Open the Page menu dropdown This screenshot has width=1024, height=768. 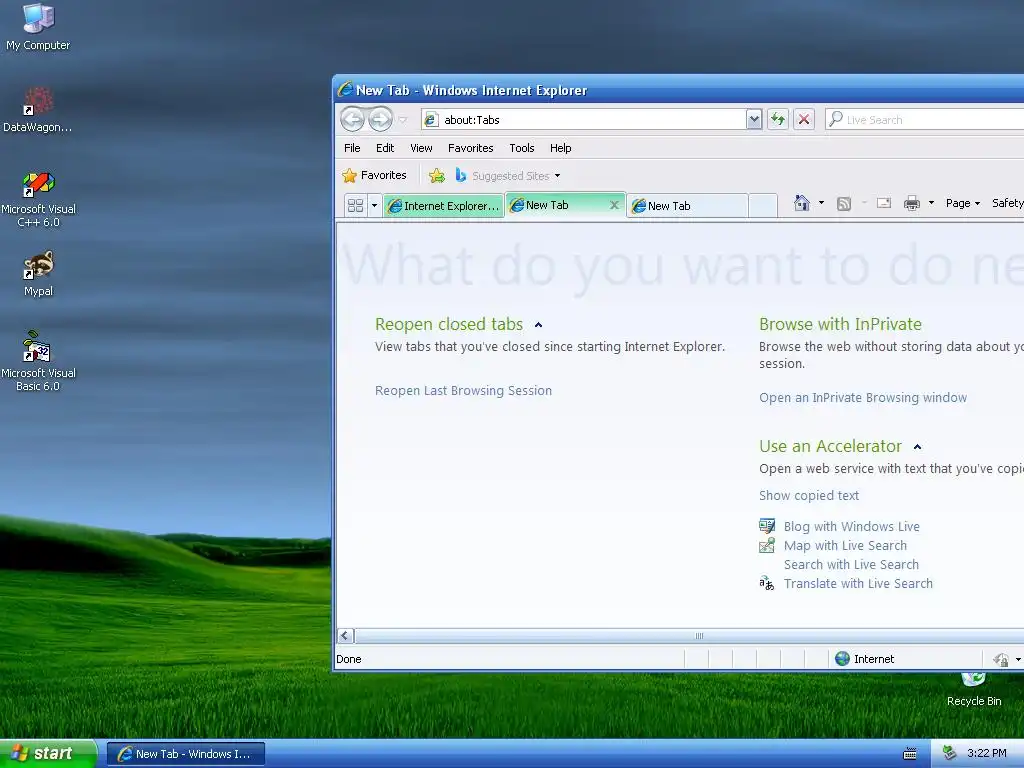click(963, 203)
